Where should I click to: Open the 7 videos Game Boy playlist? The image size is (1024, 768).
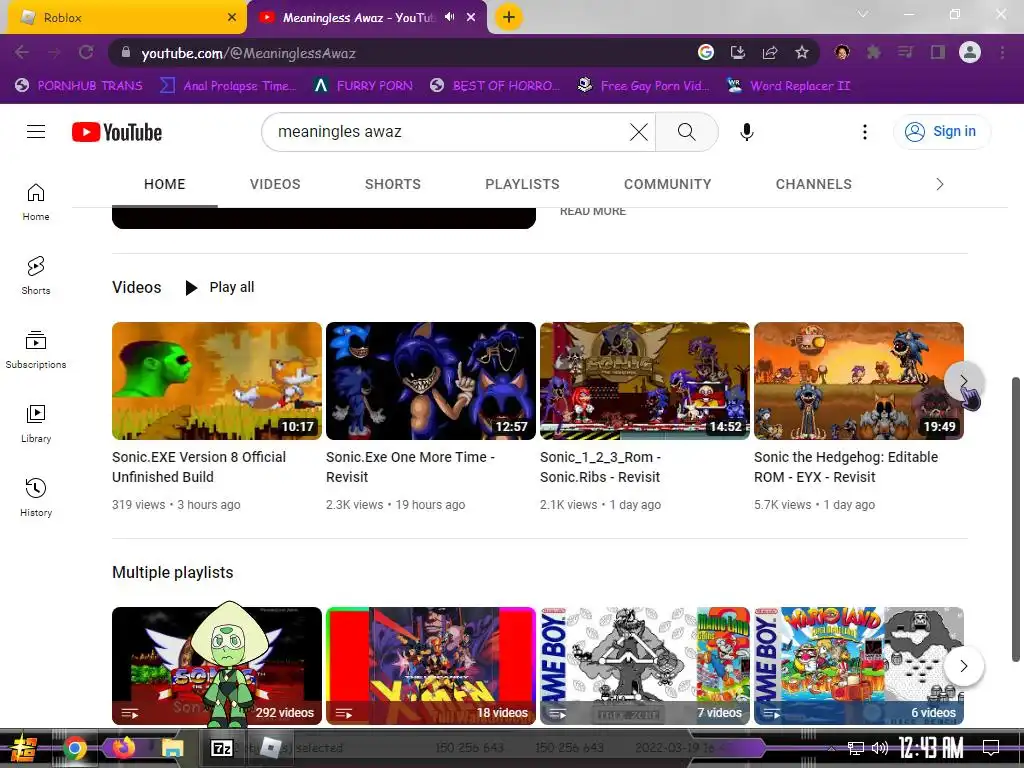645,666
